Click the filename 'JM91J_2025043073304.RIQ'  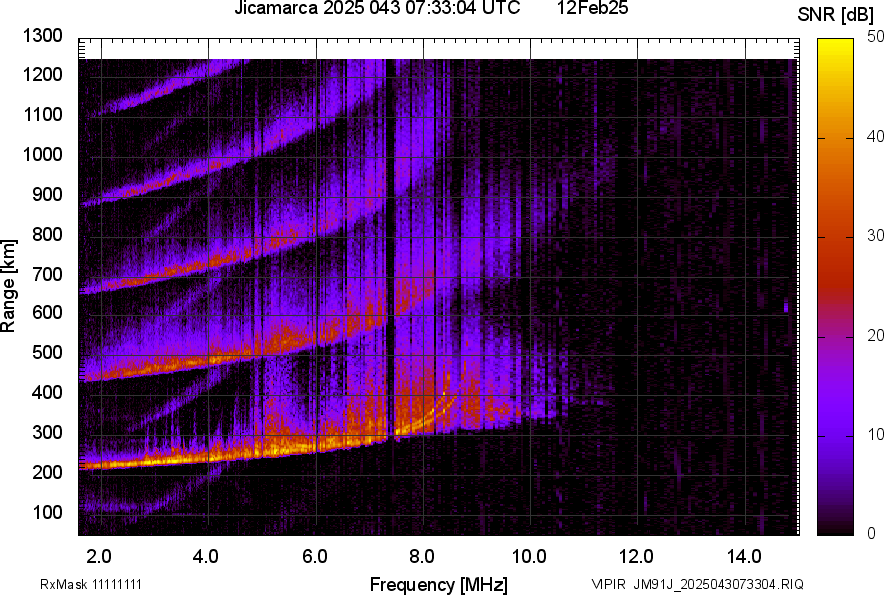coord(718,584)
